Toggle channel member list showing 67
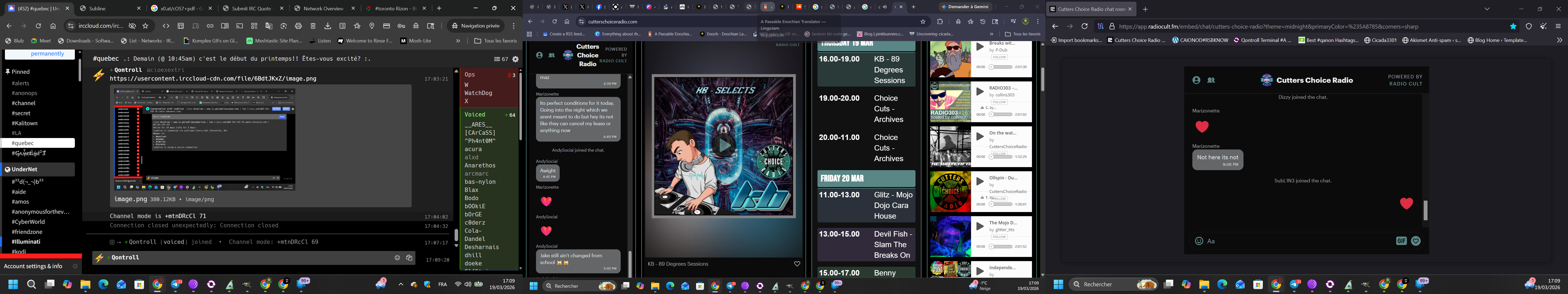This screenshot has height=294, width=1568. [x=500, y=59]
